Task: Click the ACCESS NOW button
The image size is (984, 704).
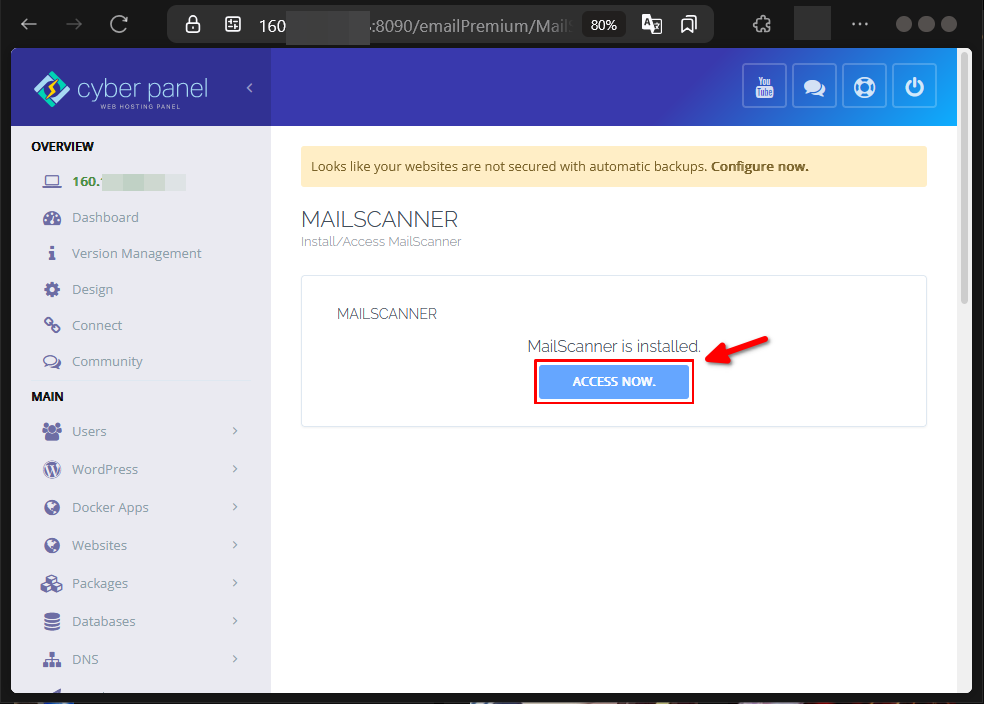Action: coord(614,381)
